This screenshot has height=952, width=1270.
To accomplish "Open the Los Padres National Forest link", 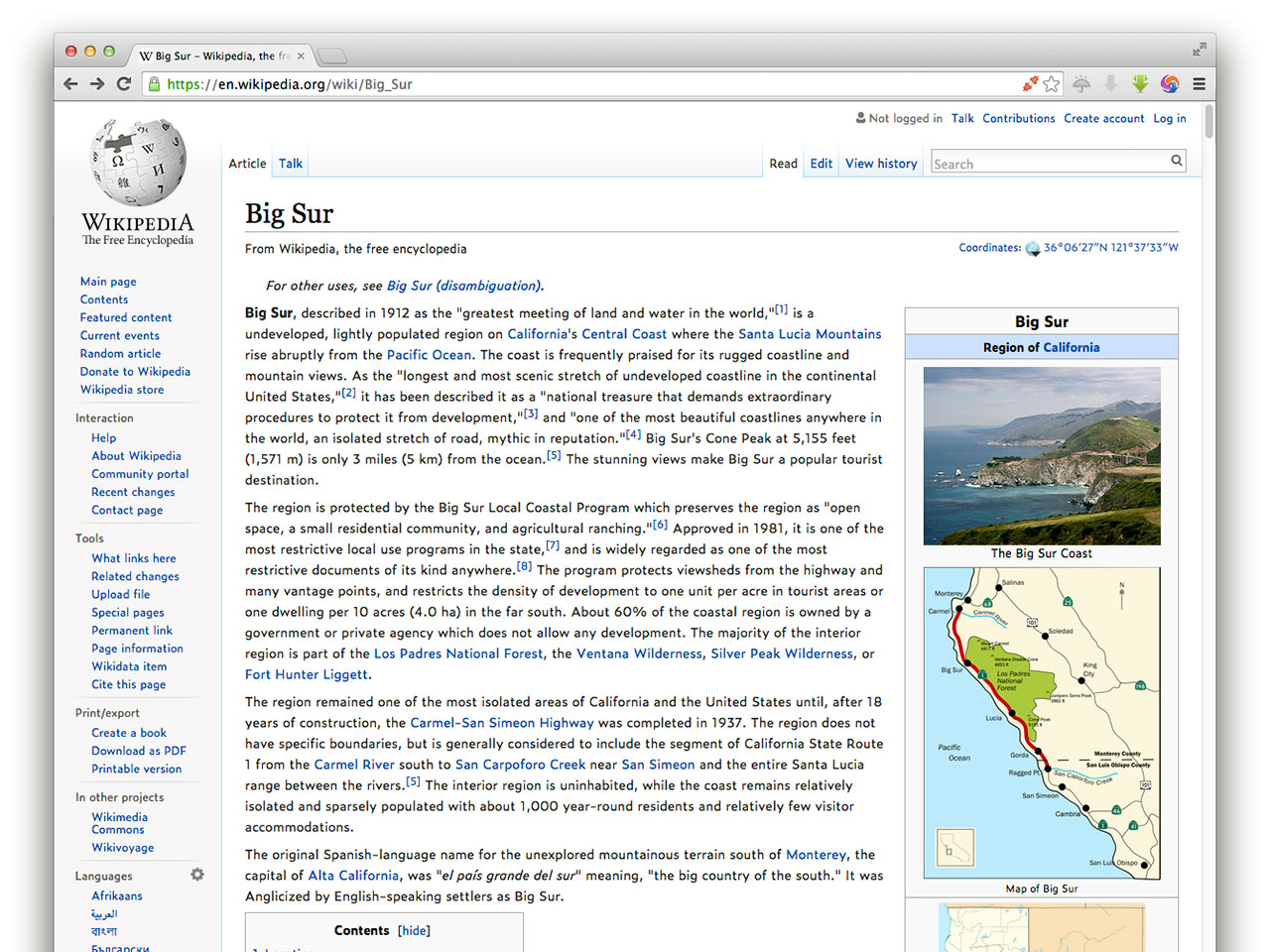I will tap(458, 654).
